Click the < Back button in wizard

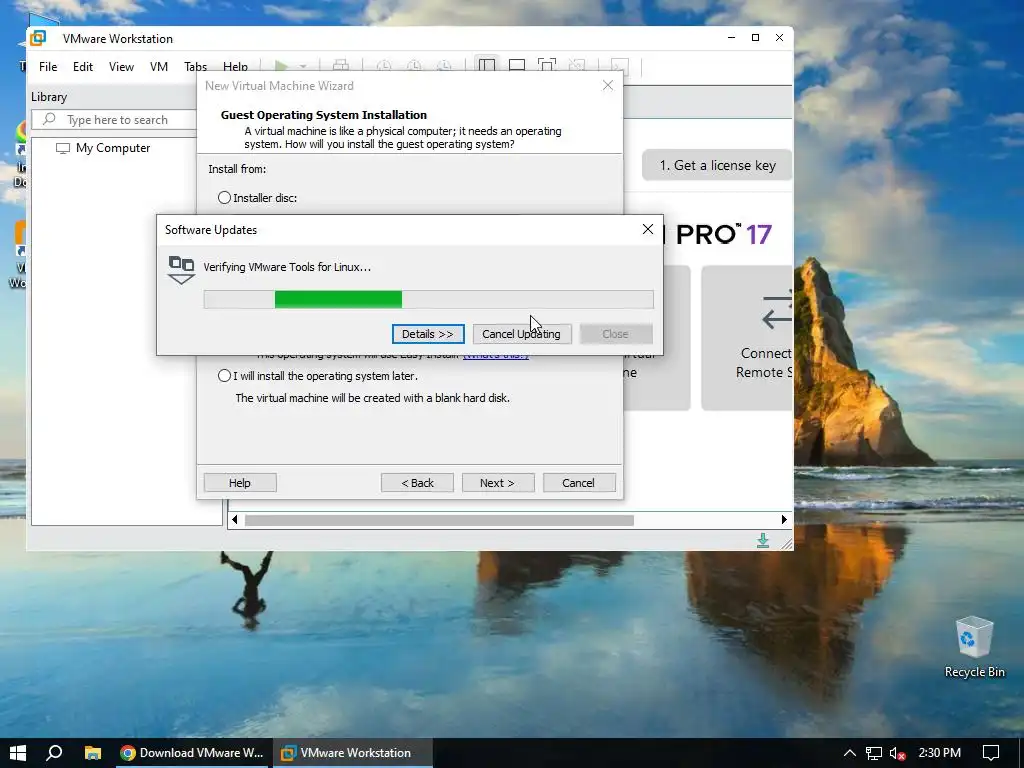coord(417,483)
